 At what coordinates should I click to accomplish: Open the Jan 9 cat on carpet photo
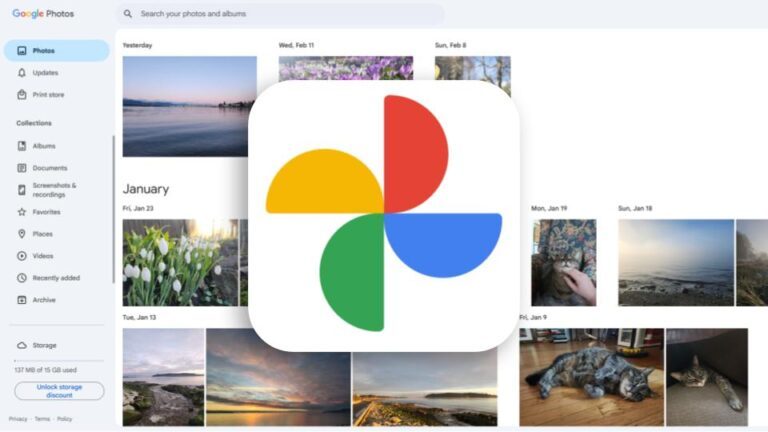point(707,377)
